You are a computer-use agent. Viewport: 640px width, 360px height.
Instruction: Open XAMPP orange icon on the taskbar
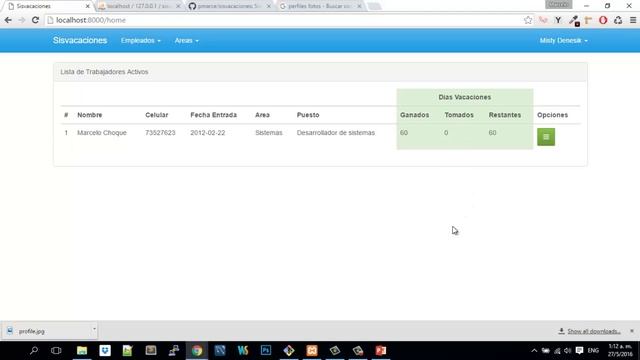(312, 351)
